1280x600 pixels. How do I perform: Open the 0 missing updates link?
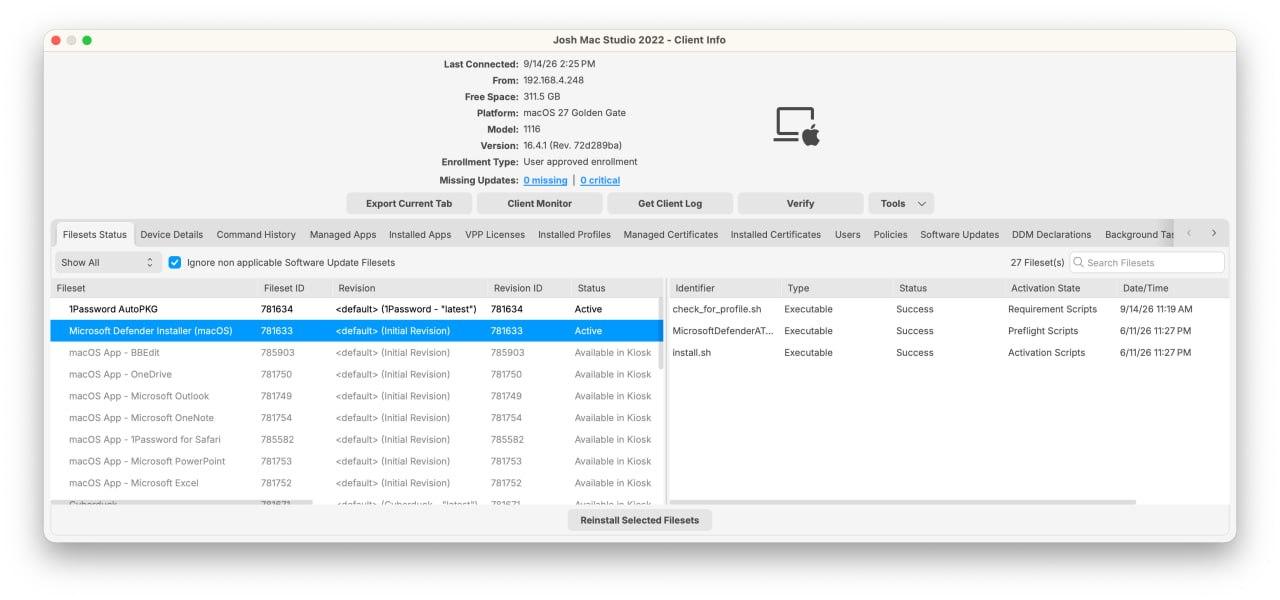click(545, 180)
